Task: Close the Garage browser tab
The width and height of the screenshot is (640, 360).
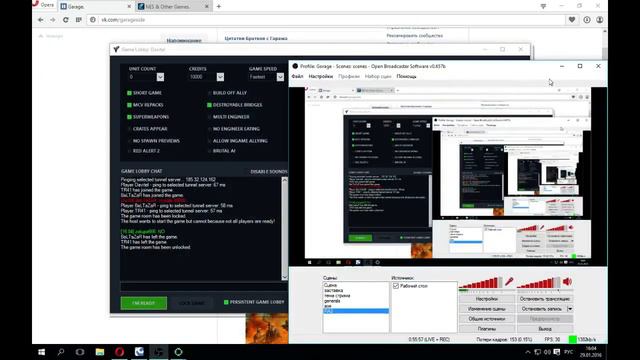Action: [x=129, y=7]
